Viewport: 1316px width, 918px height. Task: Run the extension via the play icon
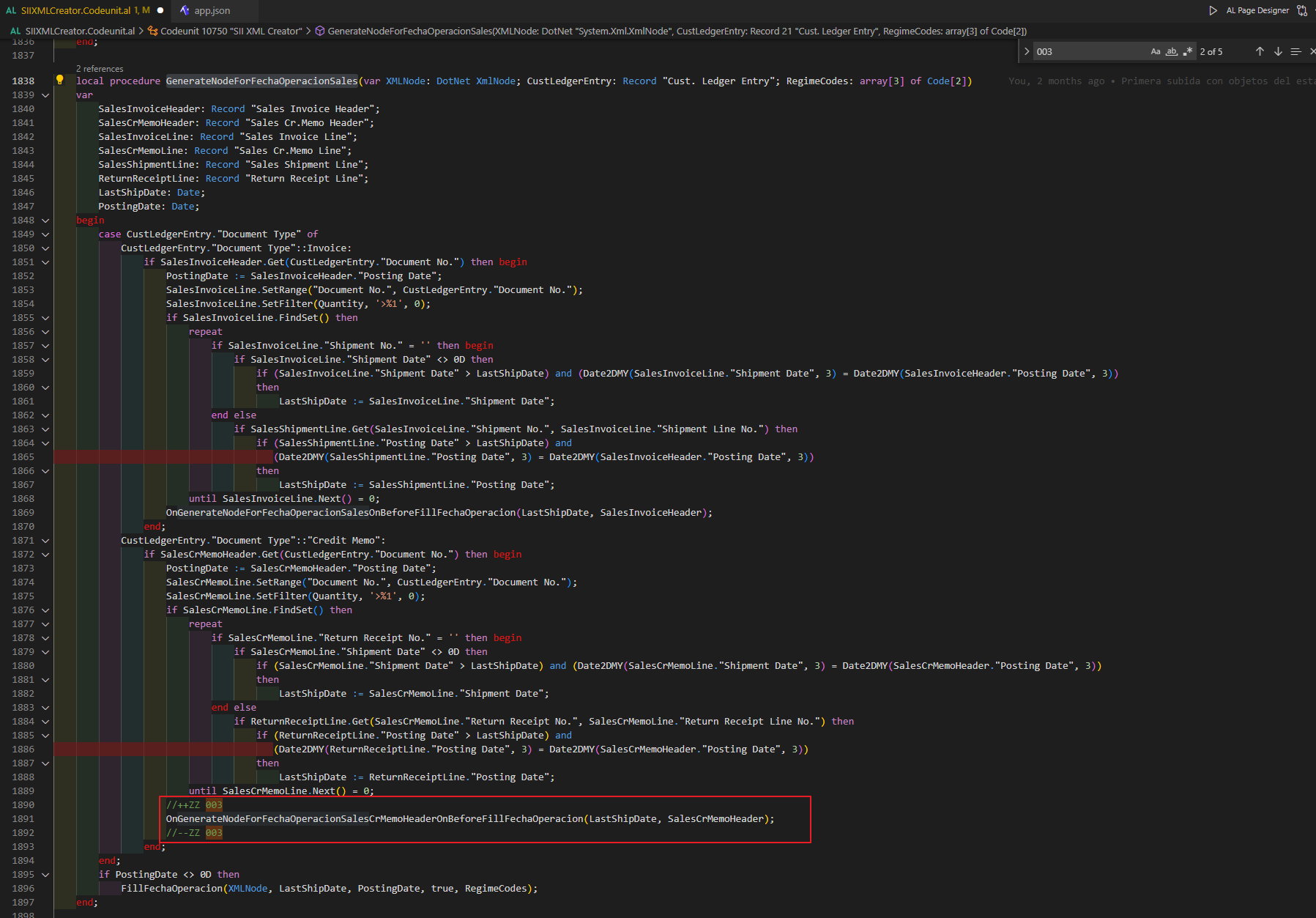click(x=1213, y=10)
